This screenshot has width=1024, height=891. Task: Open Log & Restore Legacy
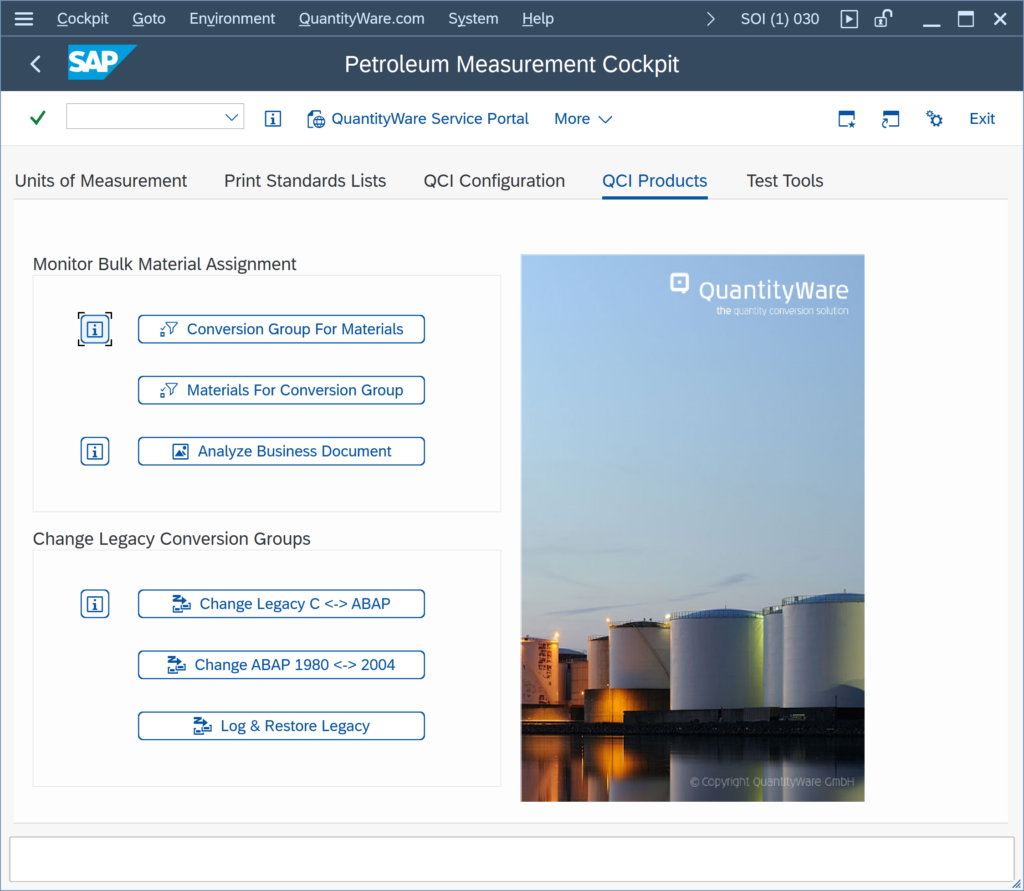tap(281, 726)
